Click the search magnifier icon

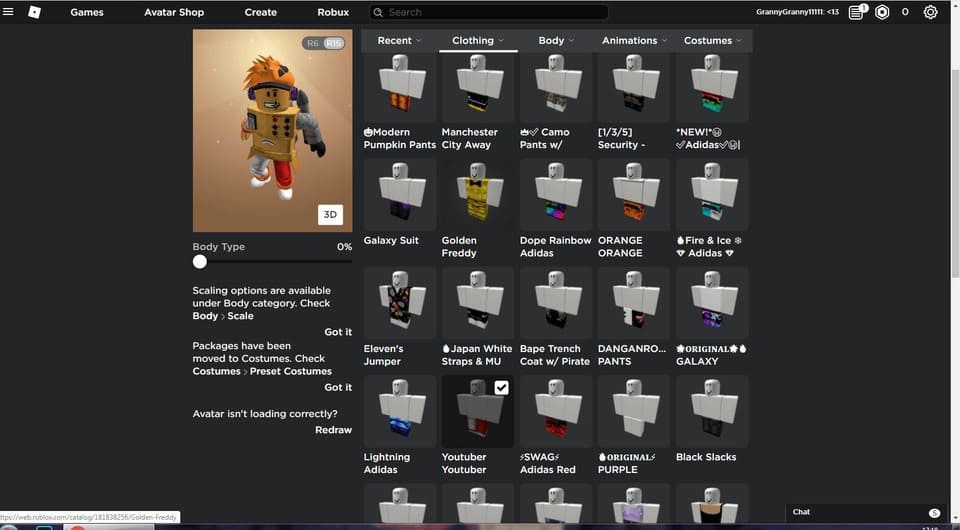pyautogui.click(x=378, y=12)
